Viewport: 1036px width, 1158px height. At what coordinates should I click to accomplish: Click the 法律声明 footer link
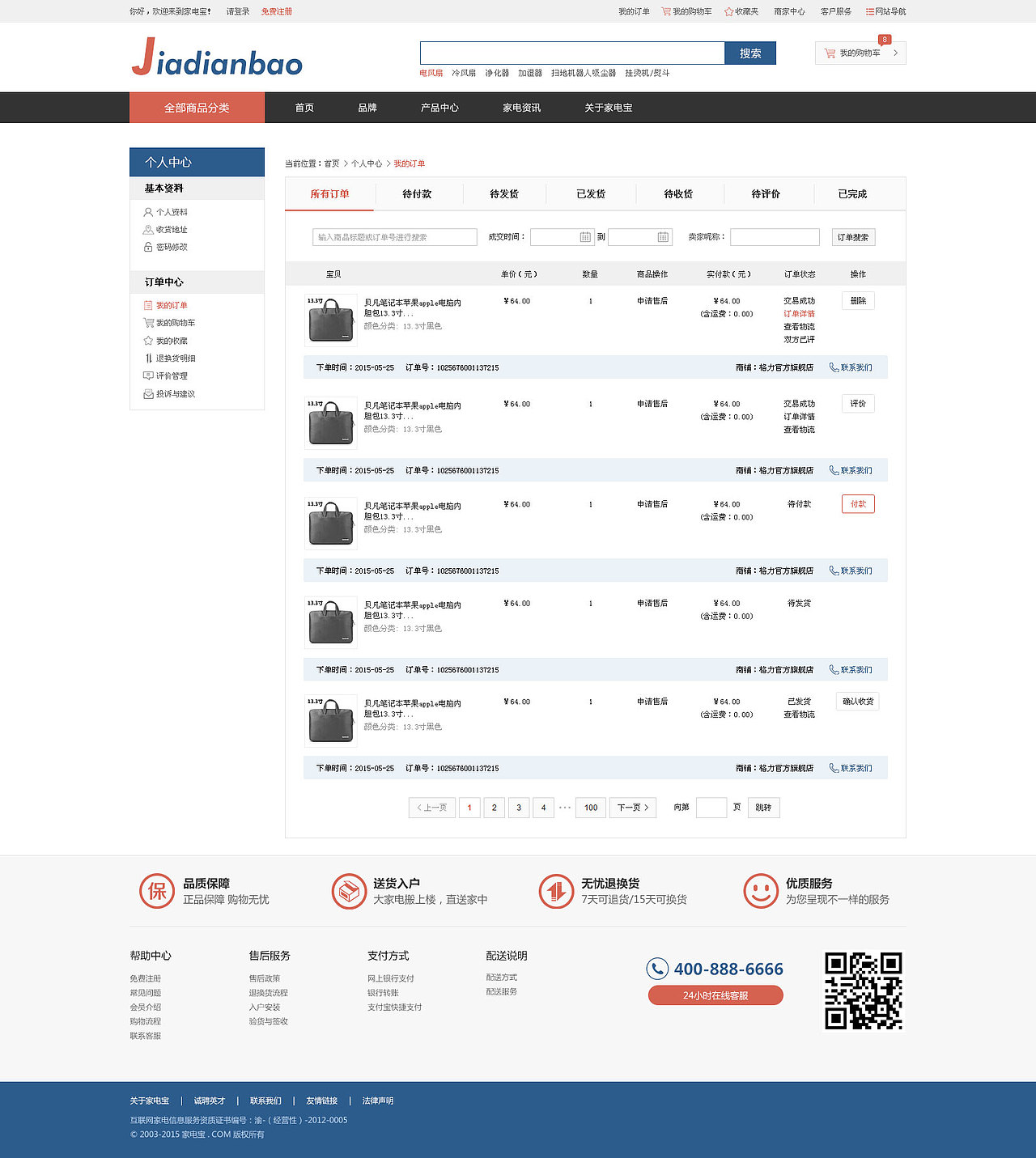coord(378,1101)
